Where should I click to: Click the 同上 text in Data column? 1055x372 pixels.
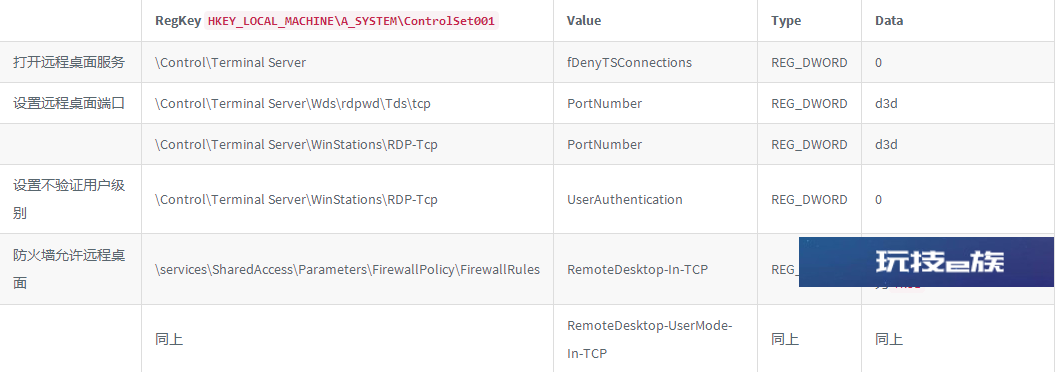[889, 340]
